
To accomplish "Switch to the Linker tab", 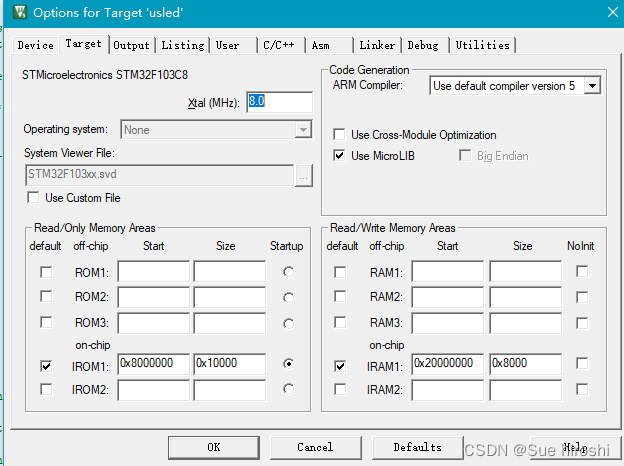I will [377, 45].
